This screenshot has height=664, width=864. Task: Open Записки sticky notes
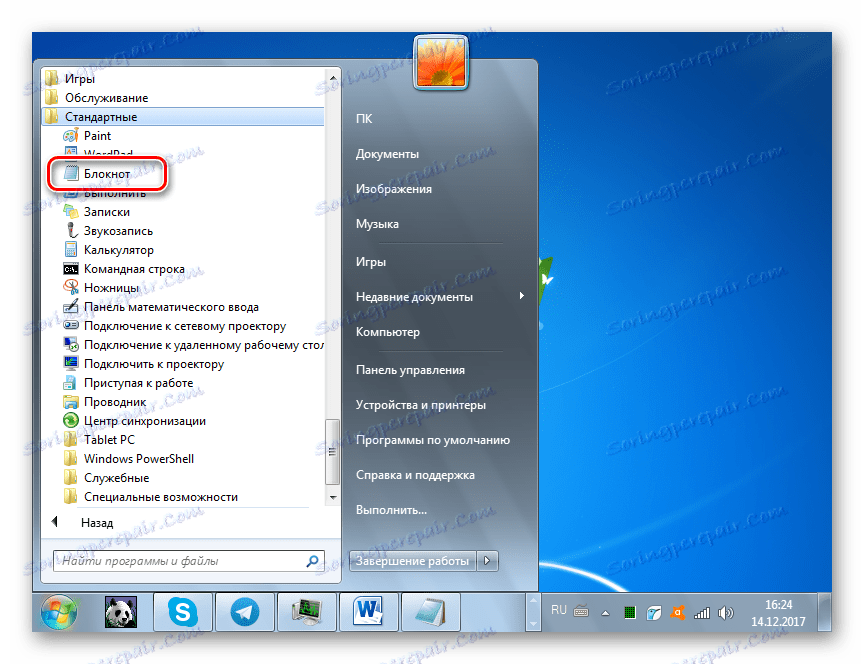96,212
